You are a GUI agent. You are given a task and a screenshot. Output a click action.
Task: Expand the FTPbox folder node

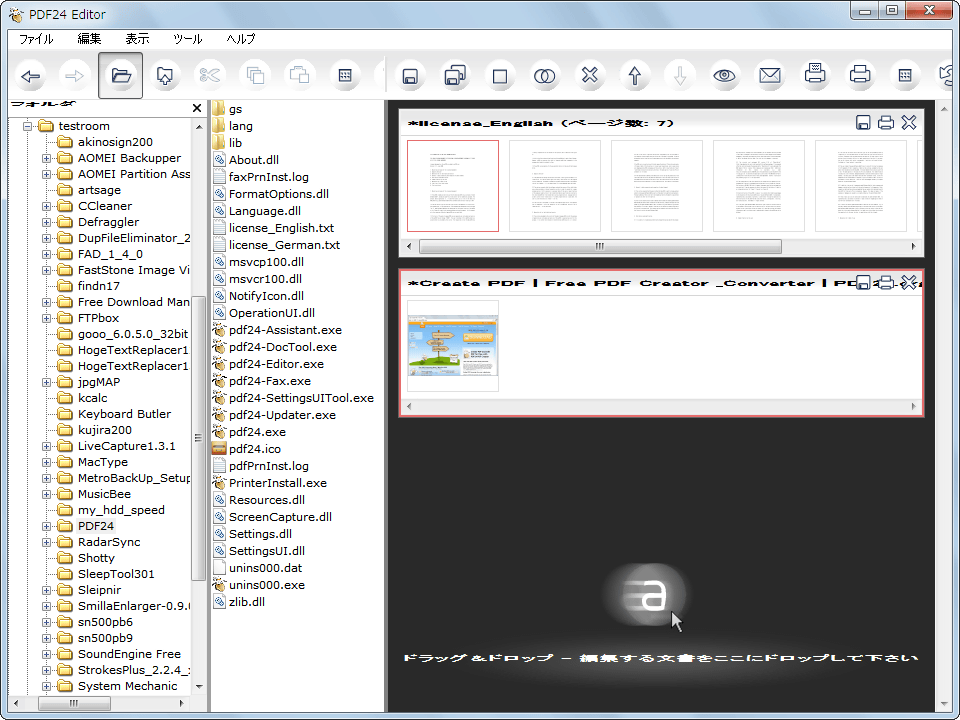[x=47, y=318]
